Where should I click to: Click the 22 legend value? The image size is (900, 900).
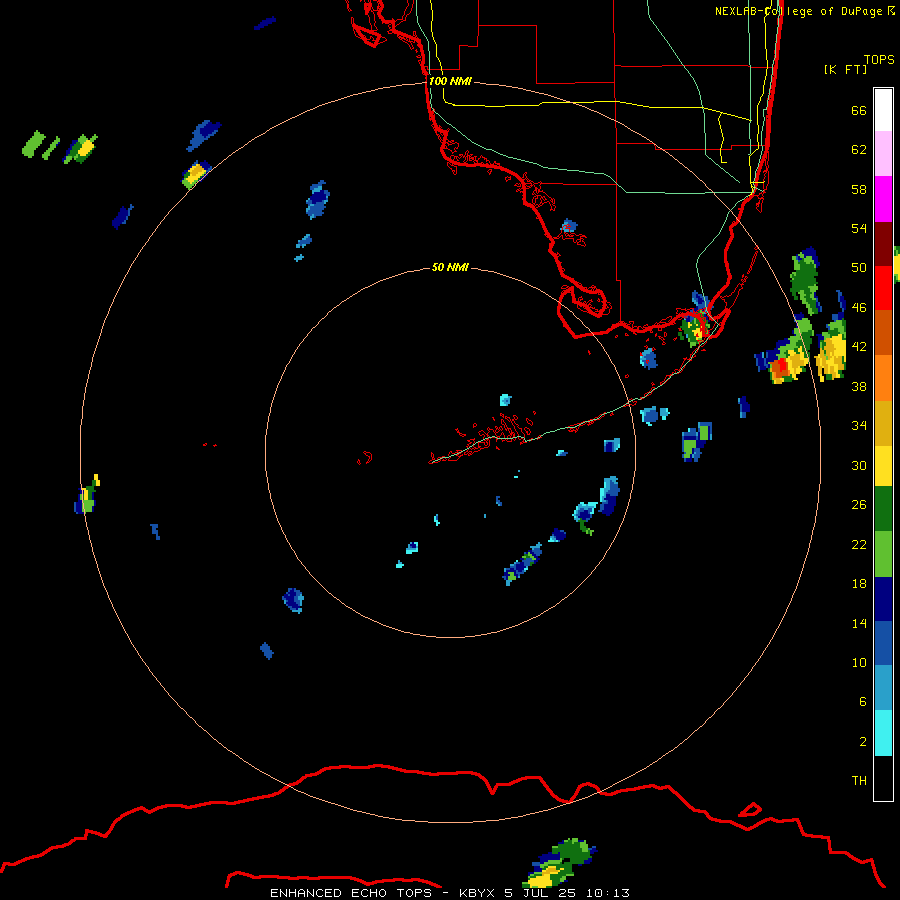click(x=859, y=544)
